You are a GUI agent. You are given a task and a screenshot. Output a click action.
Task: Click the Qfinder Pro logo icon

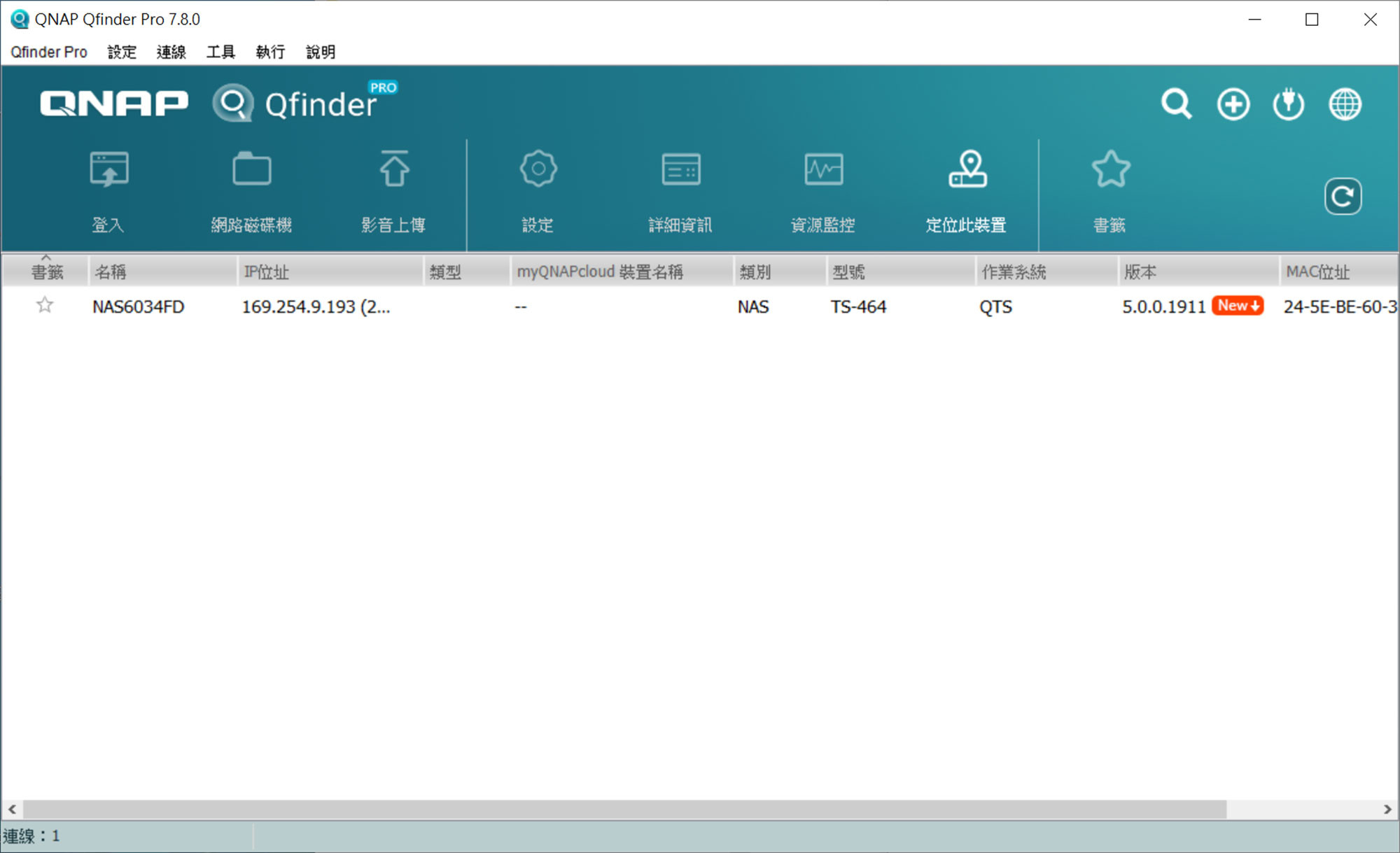pyautogui.click(x=232, y=103)
